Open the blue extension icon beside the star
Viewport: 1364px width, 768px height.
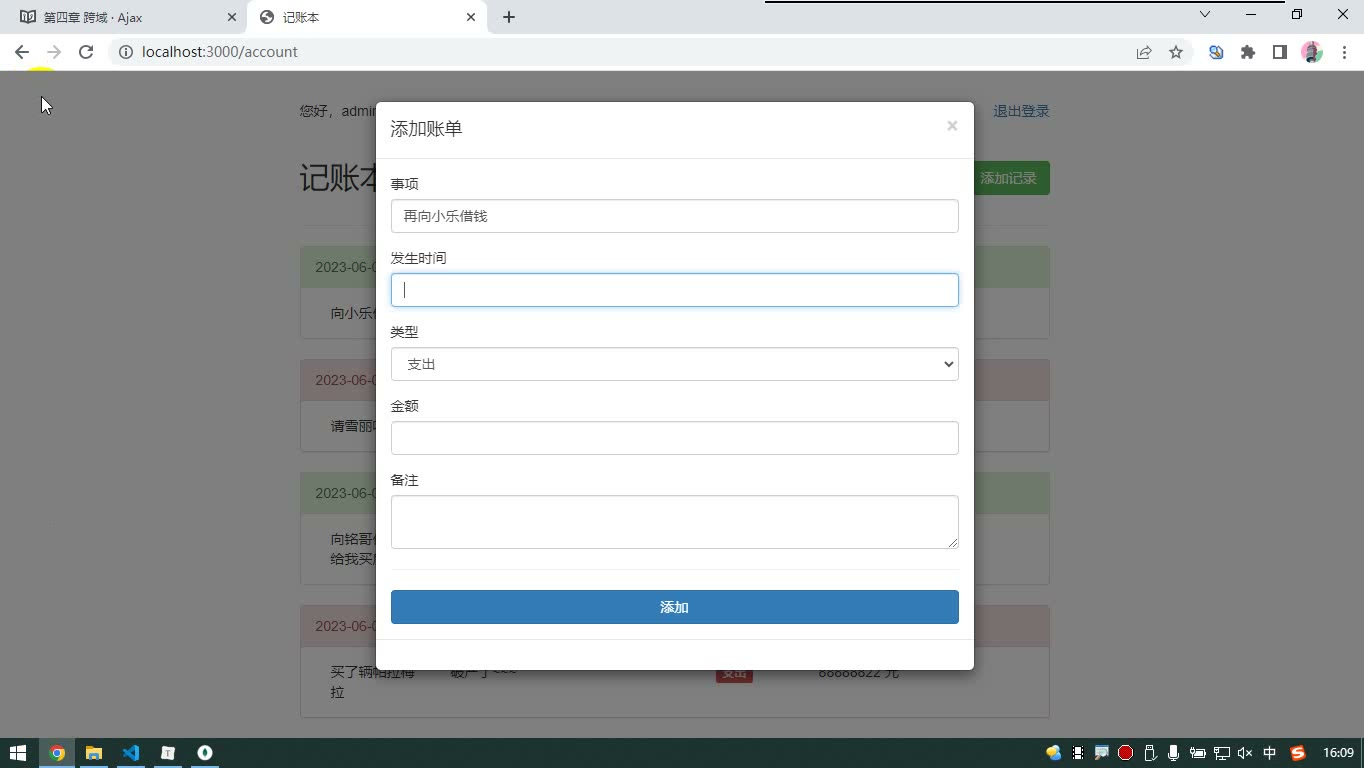(1216, 52)
